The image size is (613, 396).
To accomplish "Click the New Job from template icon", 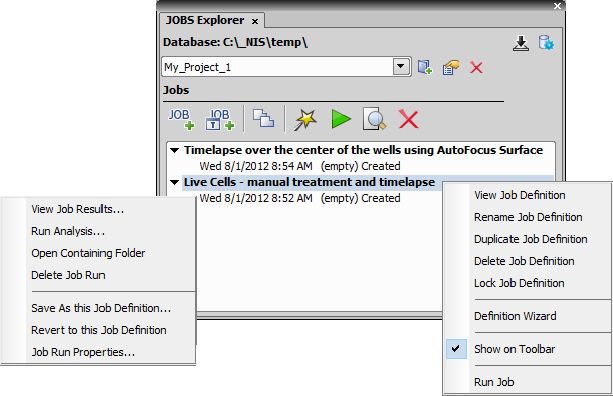I will [220, 119].
